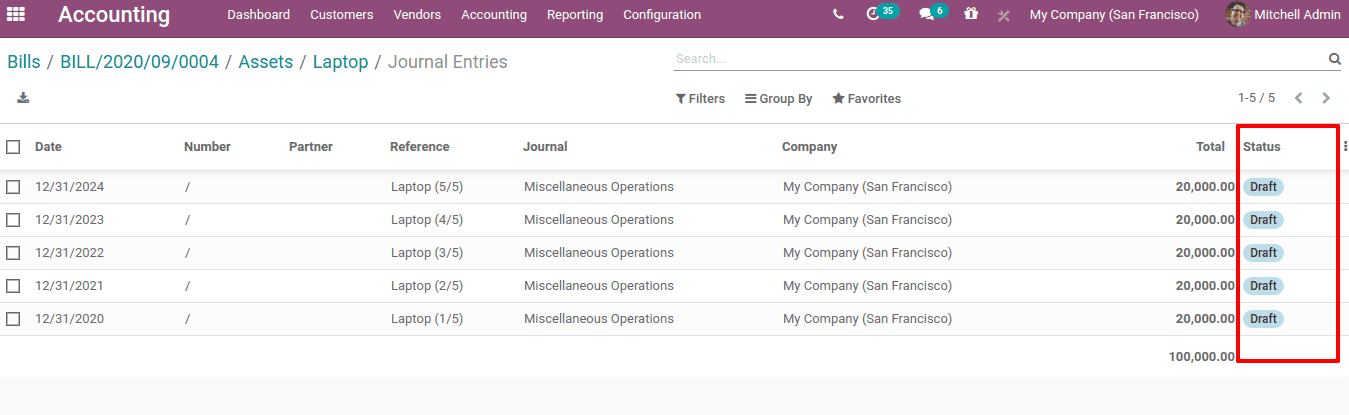This screenshot has height=415, width=1349.
Task: Click the export download icon
Action: 24,98
